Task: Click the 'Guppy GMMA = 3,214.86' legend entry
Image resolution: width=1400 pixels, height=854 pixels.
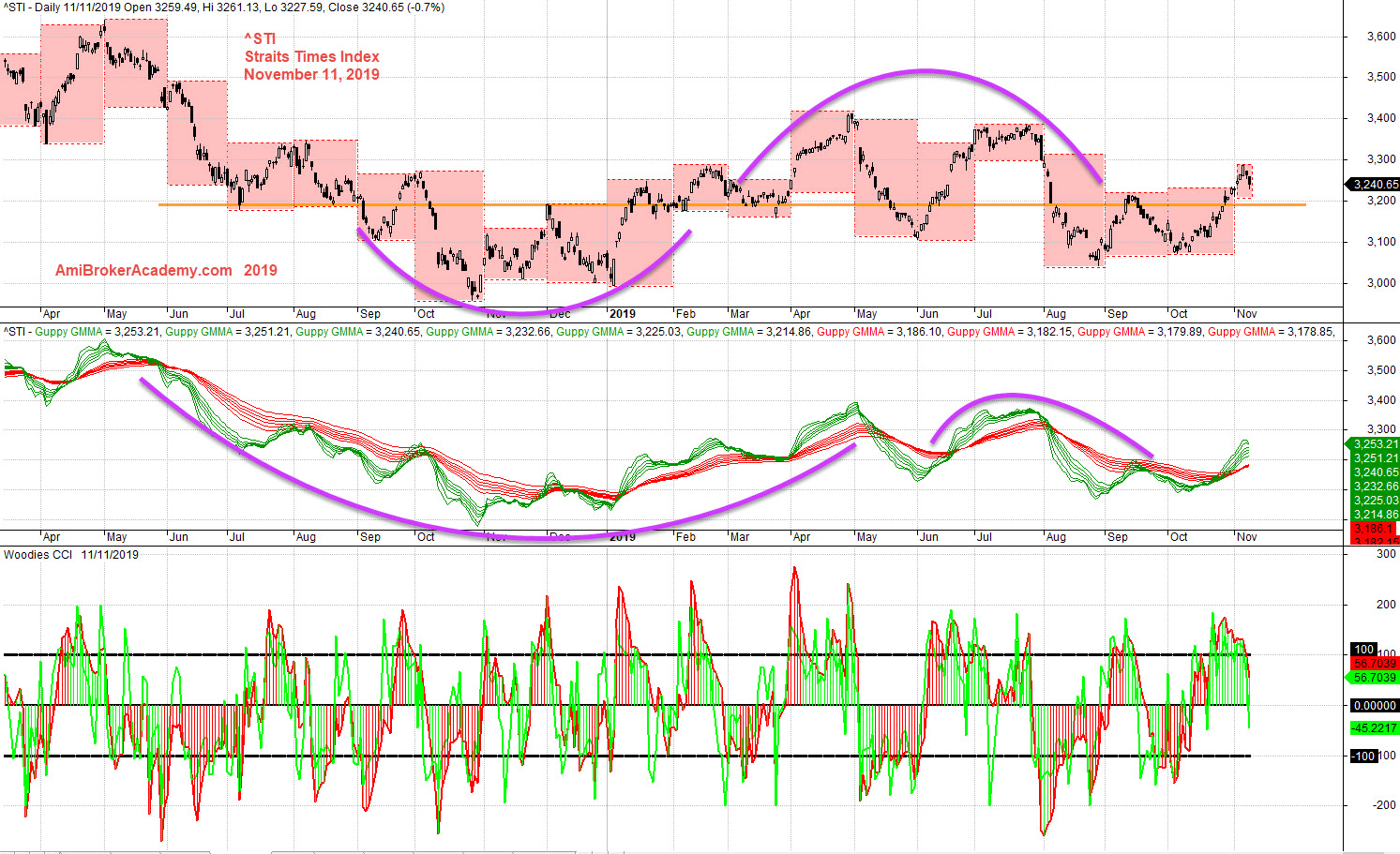Action: [749, 332]
